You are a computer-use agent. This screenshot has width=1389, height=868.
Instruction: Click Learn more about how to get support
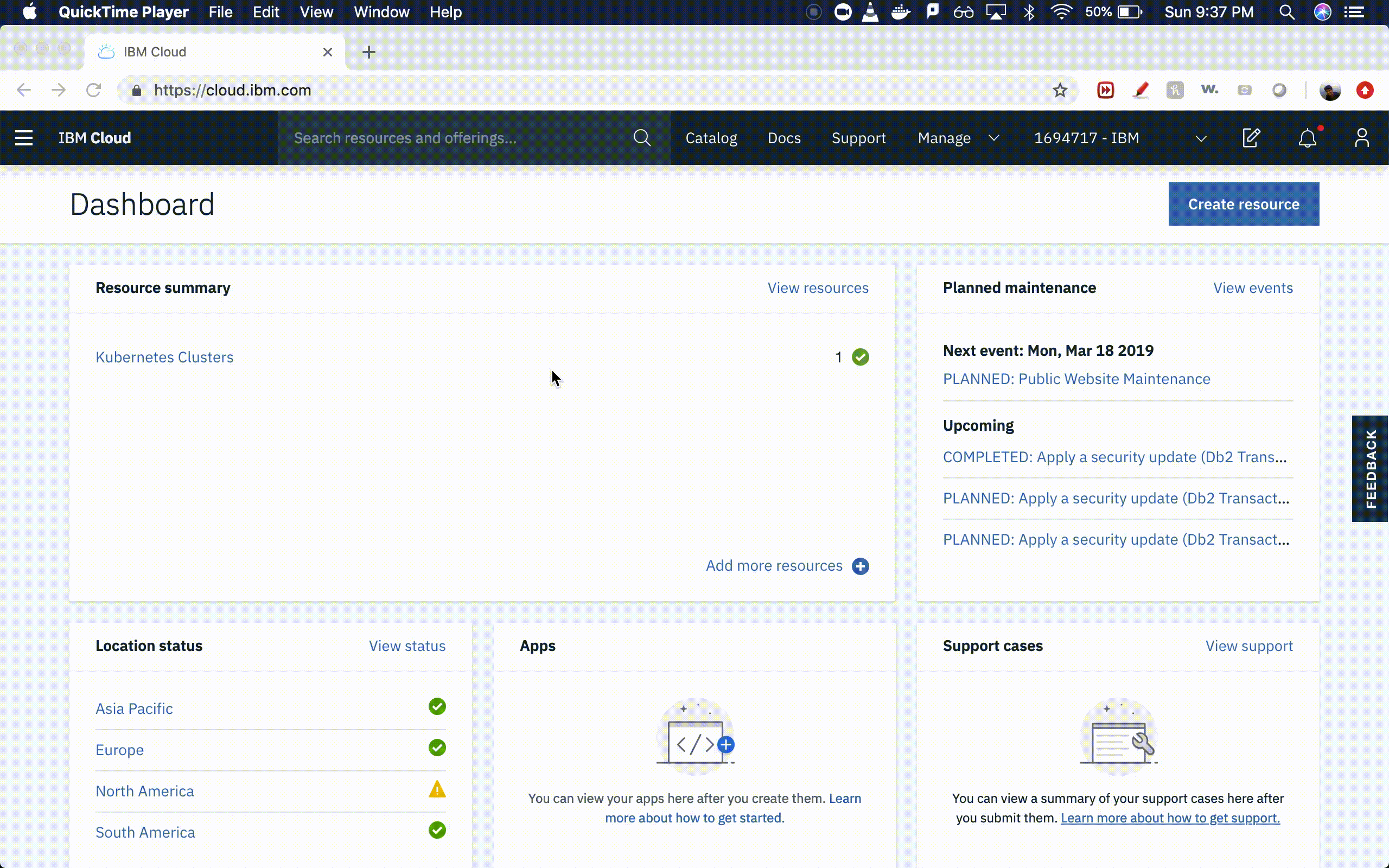[1170, 818]
